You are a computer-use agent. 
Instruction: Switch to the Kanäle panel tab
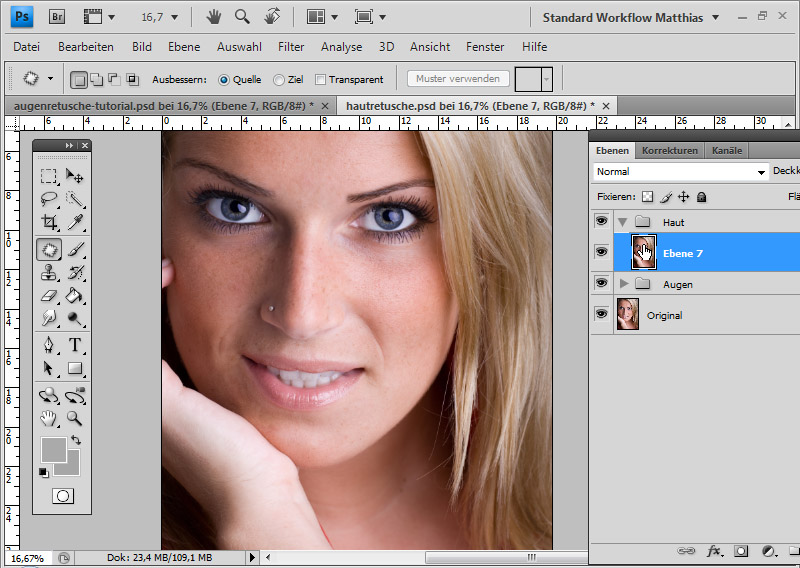tap(726, 151)
